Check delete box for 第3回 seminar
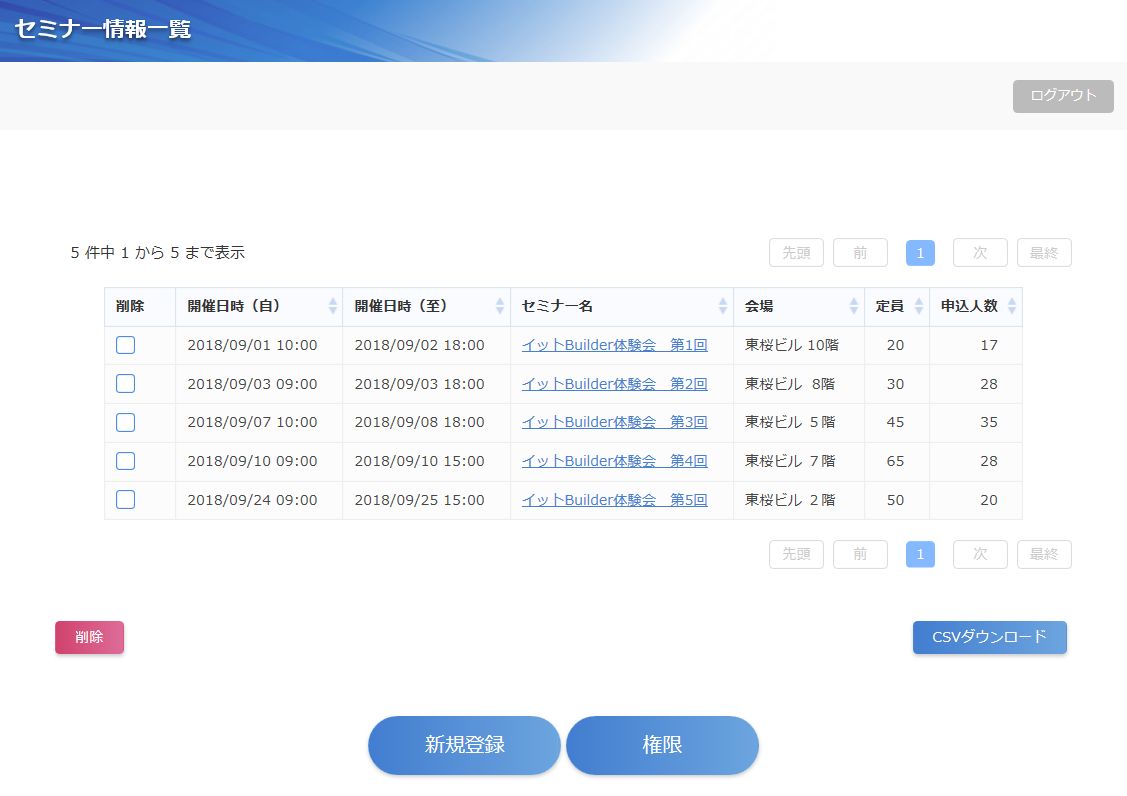 [x=125, y=422]
